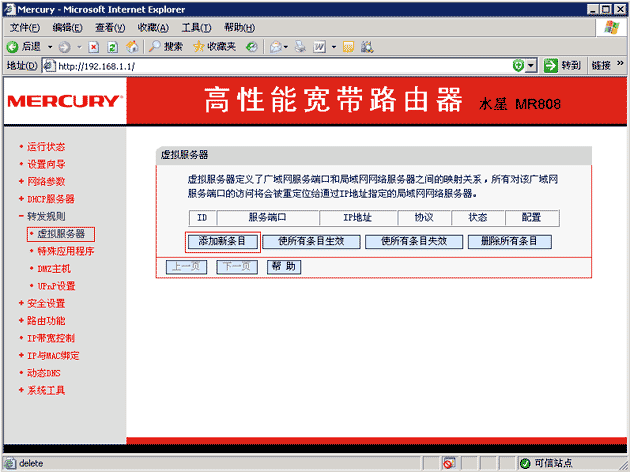Select 虚拟服务器 in the sidebar
Image resolution: width=630 pixels, height=472 pixels.
pos(61,234)
